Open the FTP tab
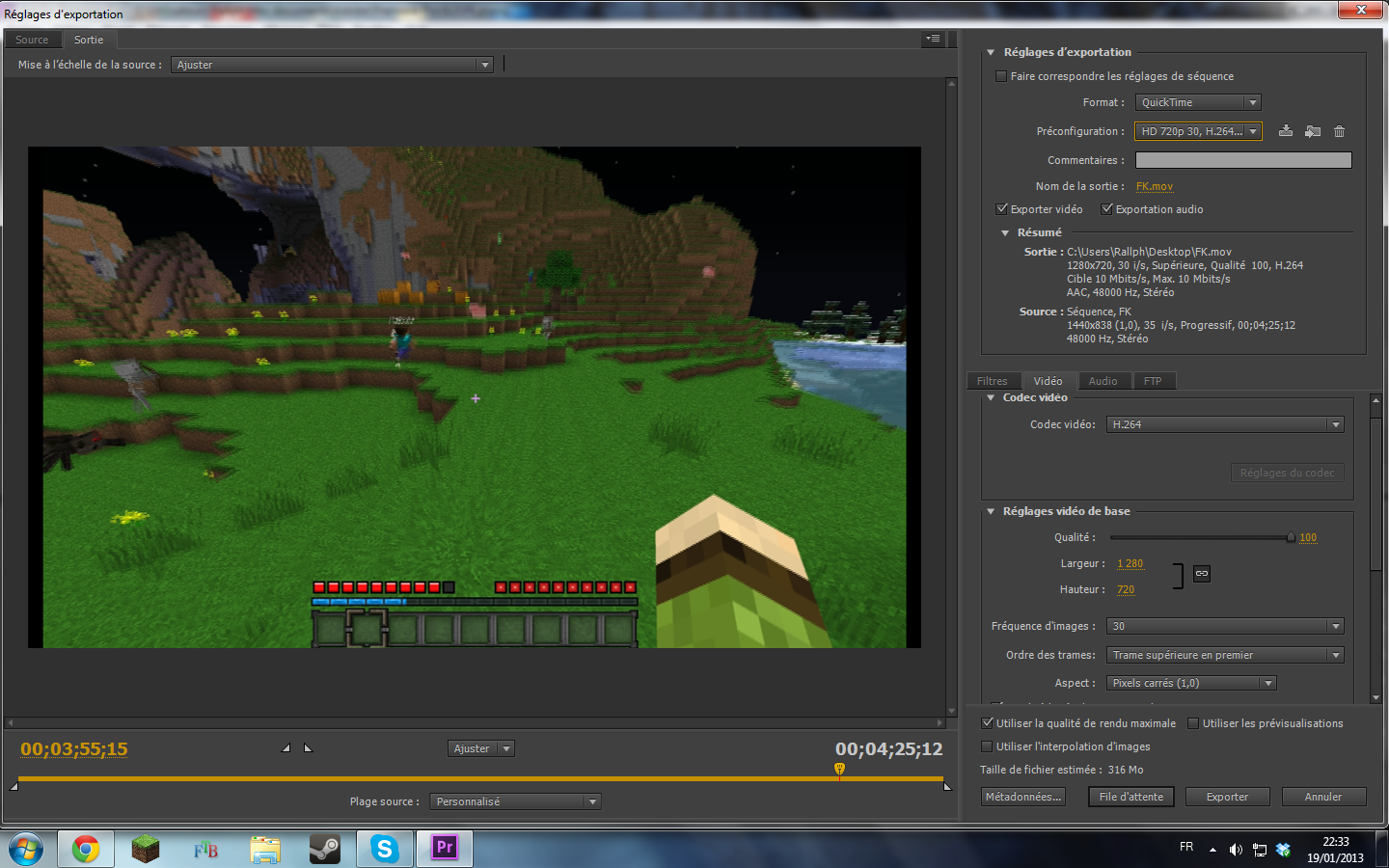The width and height of the screenshot is (1389, 868). click(1153, 381)
